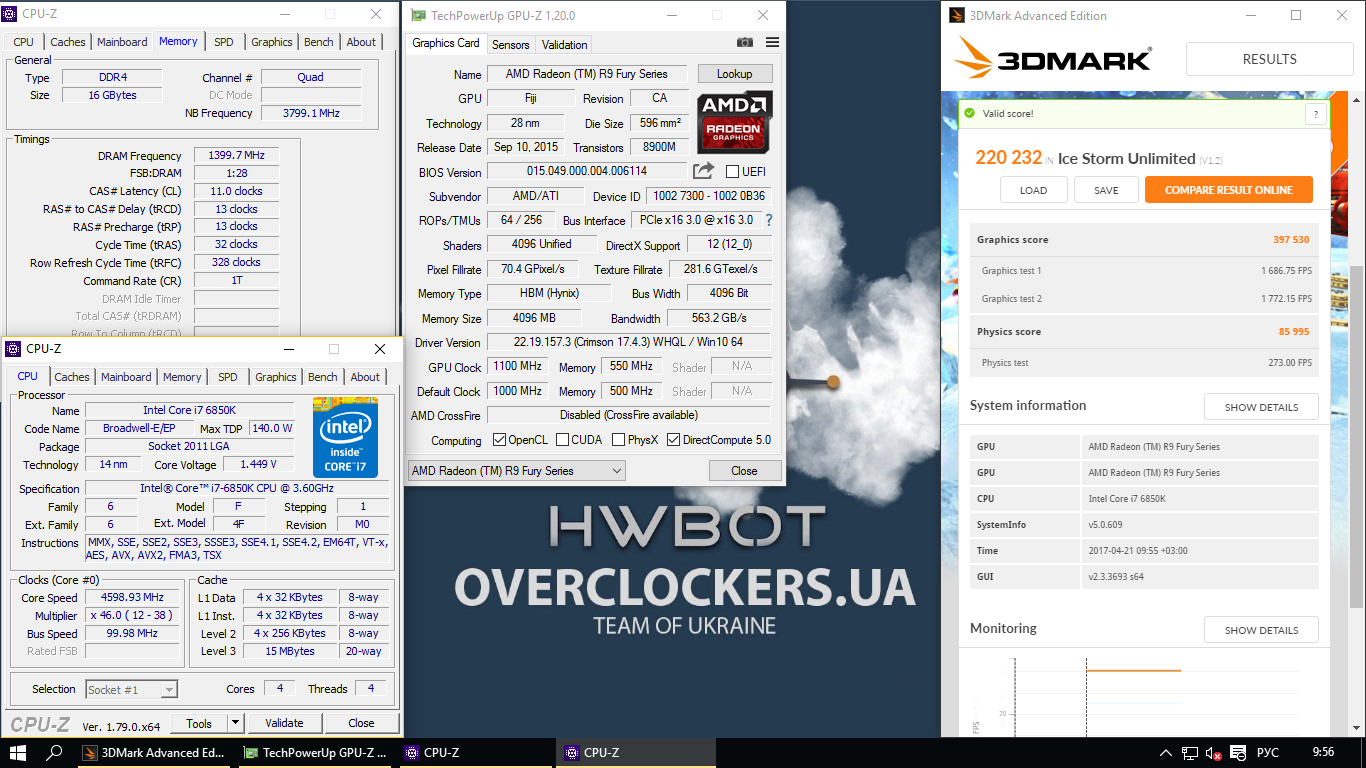This screenshot has height=768, width=1366.
Task: Click TechPowerUp GPU-Z taskbar item
Action: click(x=315, y=753)
